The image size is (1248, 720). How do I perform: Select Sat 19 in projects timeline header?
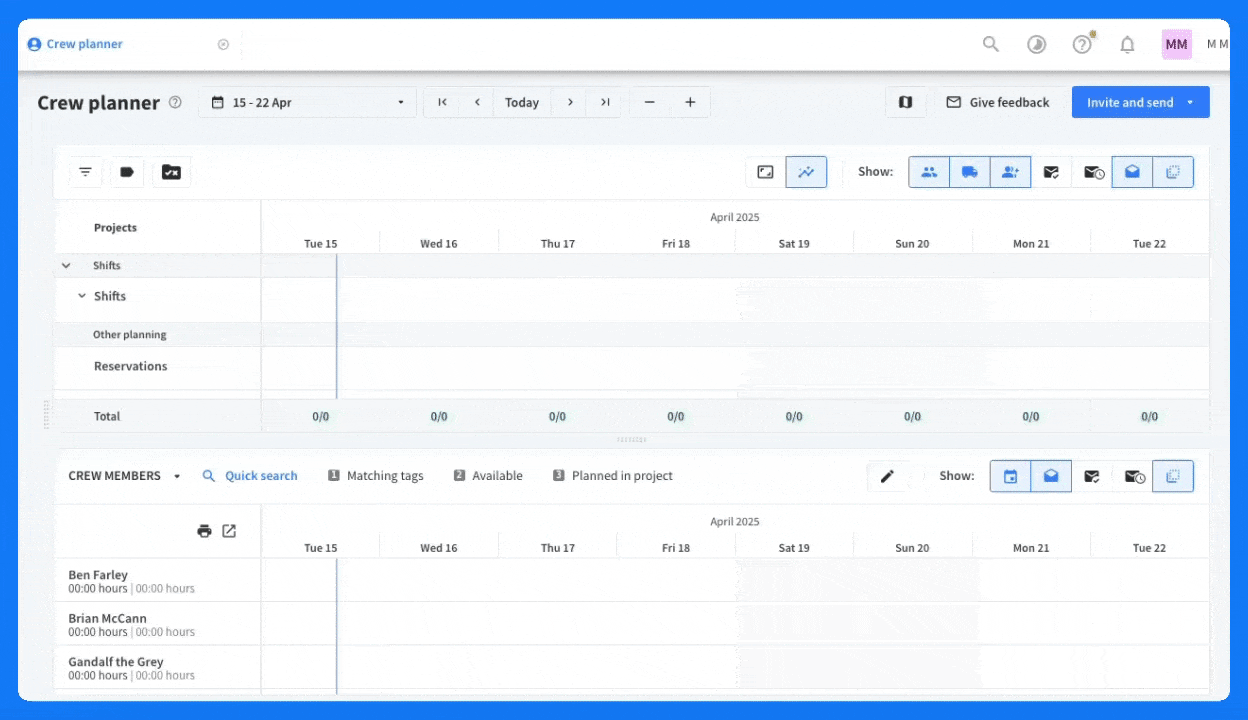coord(794,244)
